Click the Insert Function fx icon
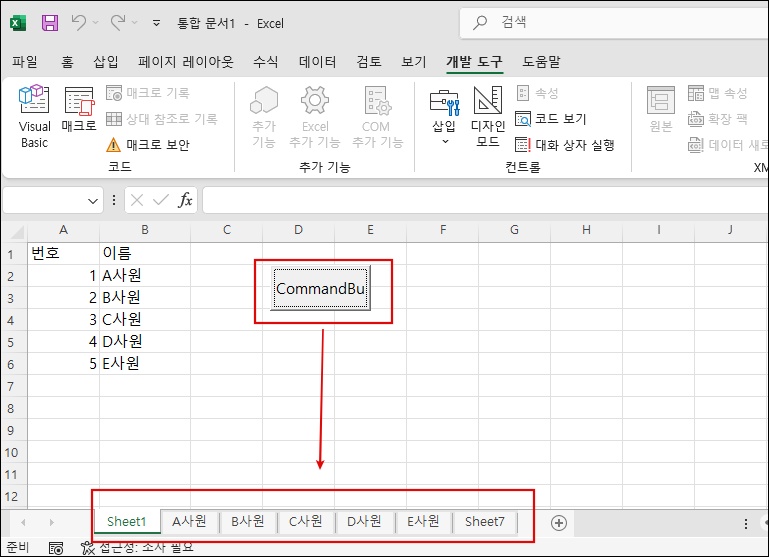The image size is (769, 557). pos(185,200)
